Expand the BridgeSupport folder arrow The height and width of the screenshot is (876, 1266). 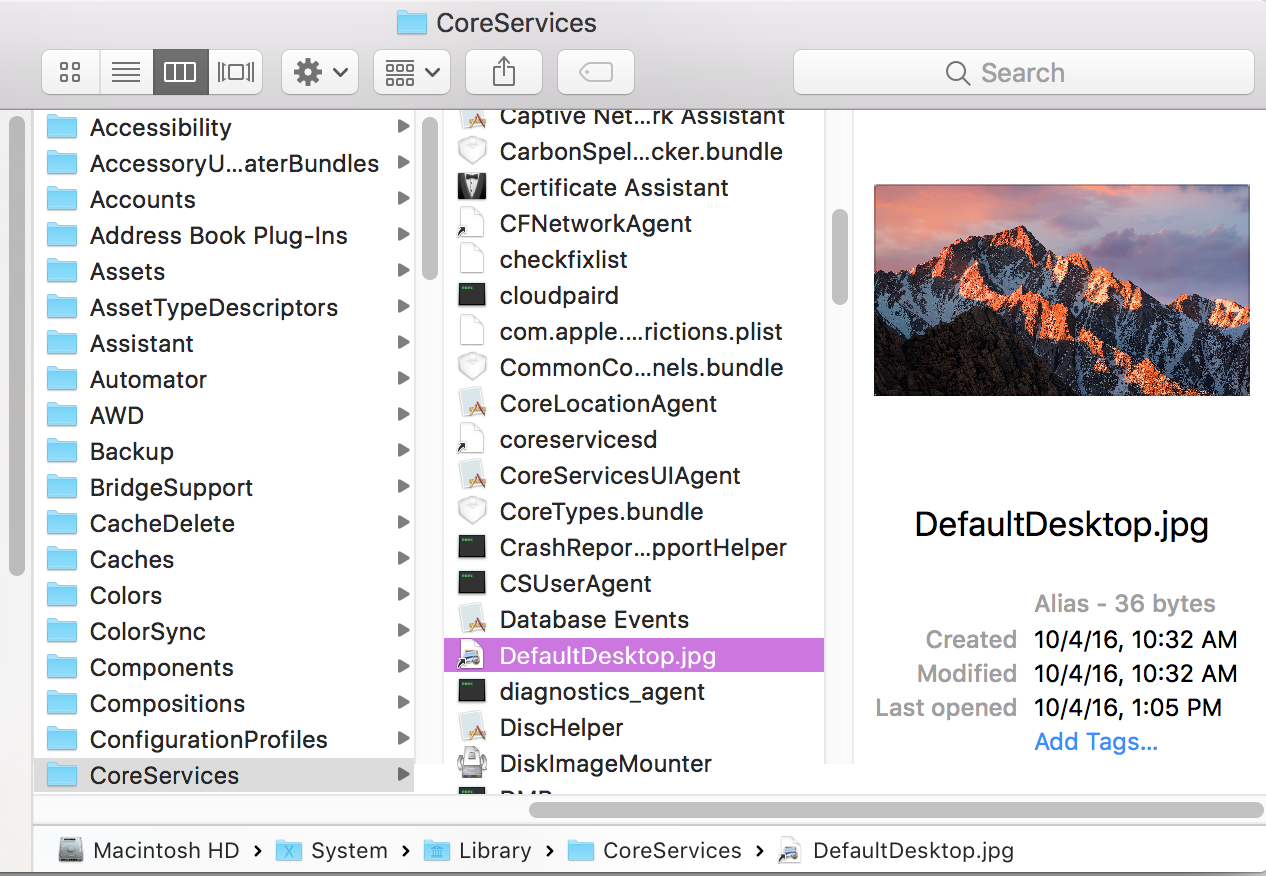tap(403, 486)
